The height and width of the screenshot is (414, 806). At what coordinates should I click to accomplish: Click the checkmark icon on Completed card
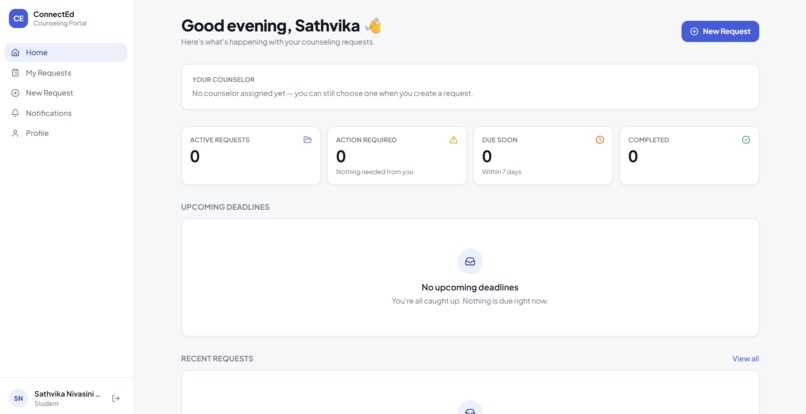746,139
